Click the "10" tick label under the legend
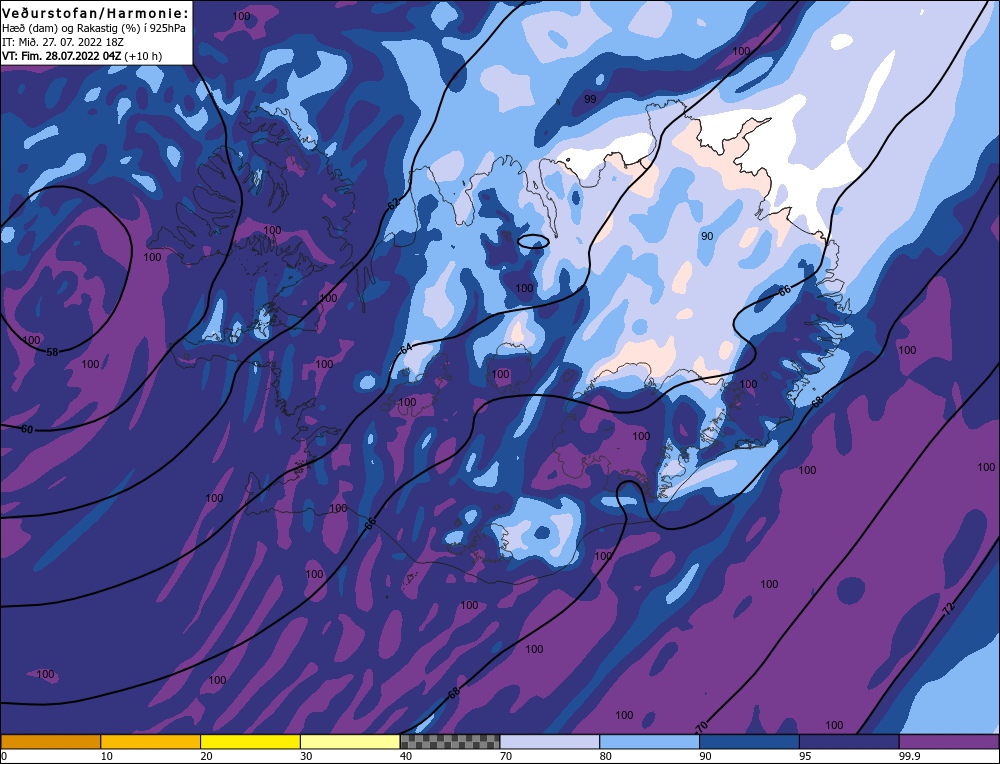 [106, 756]
